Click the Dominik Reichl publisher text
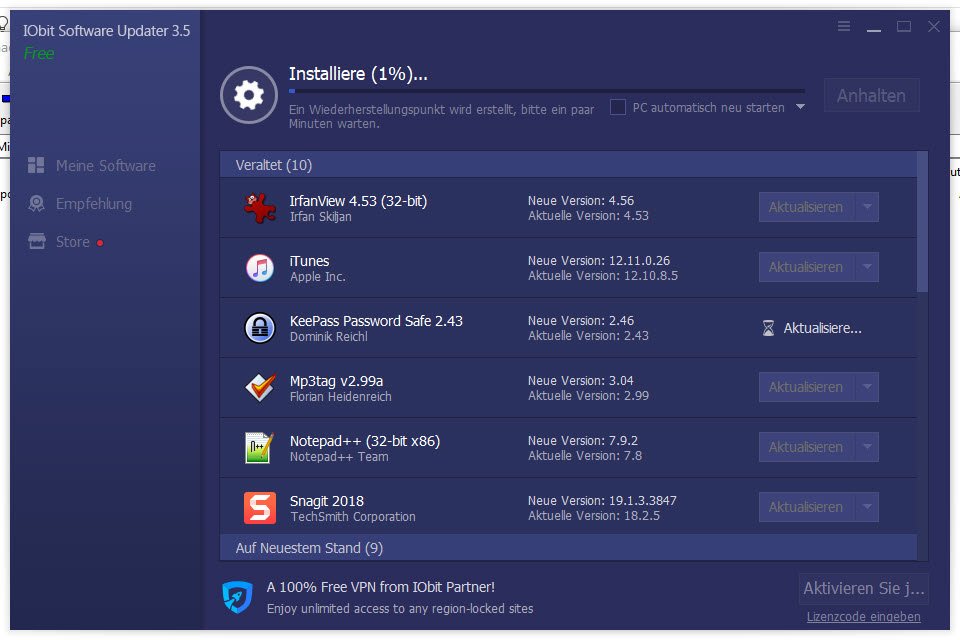Viewport: 960px width, 640px height. point(329,336)
